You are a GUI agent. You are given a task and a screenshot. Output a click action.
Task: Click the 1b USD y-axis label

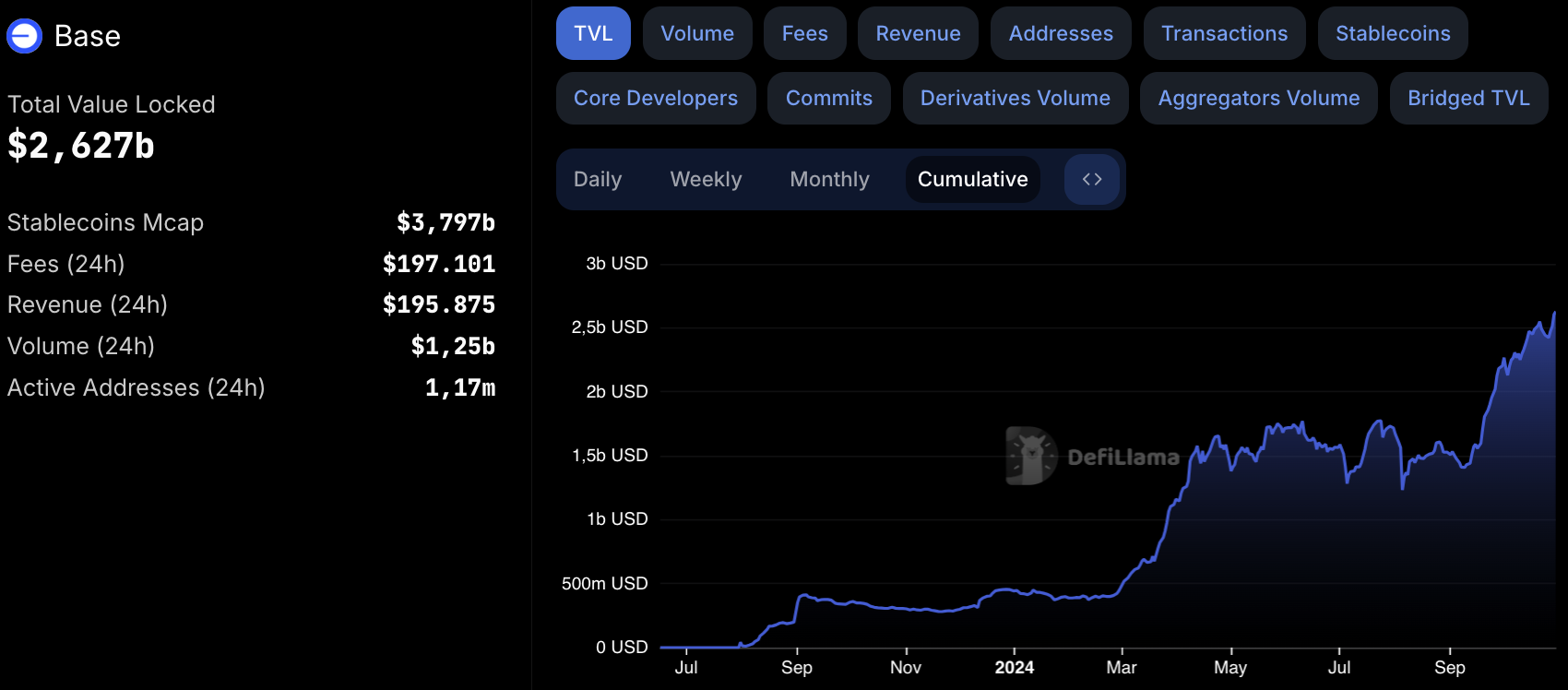point(617,519)
